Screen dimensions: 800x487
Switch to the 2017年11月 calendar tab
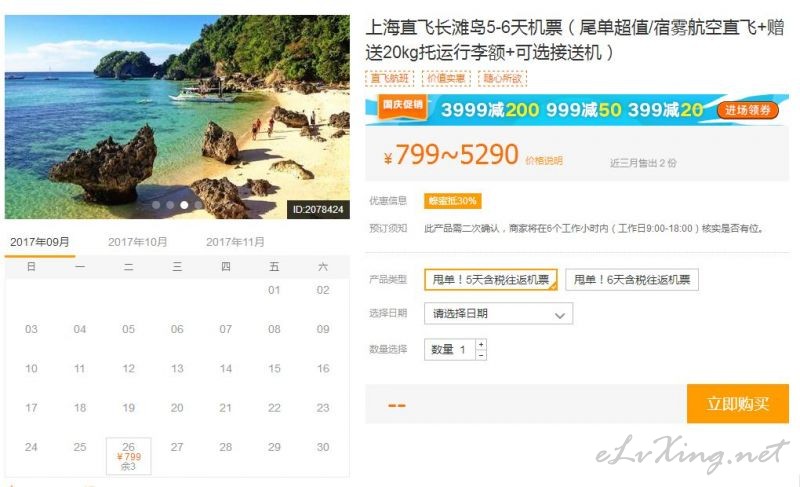(235, 242)
